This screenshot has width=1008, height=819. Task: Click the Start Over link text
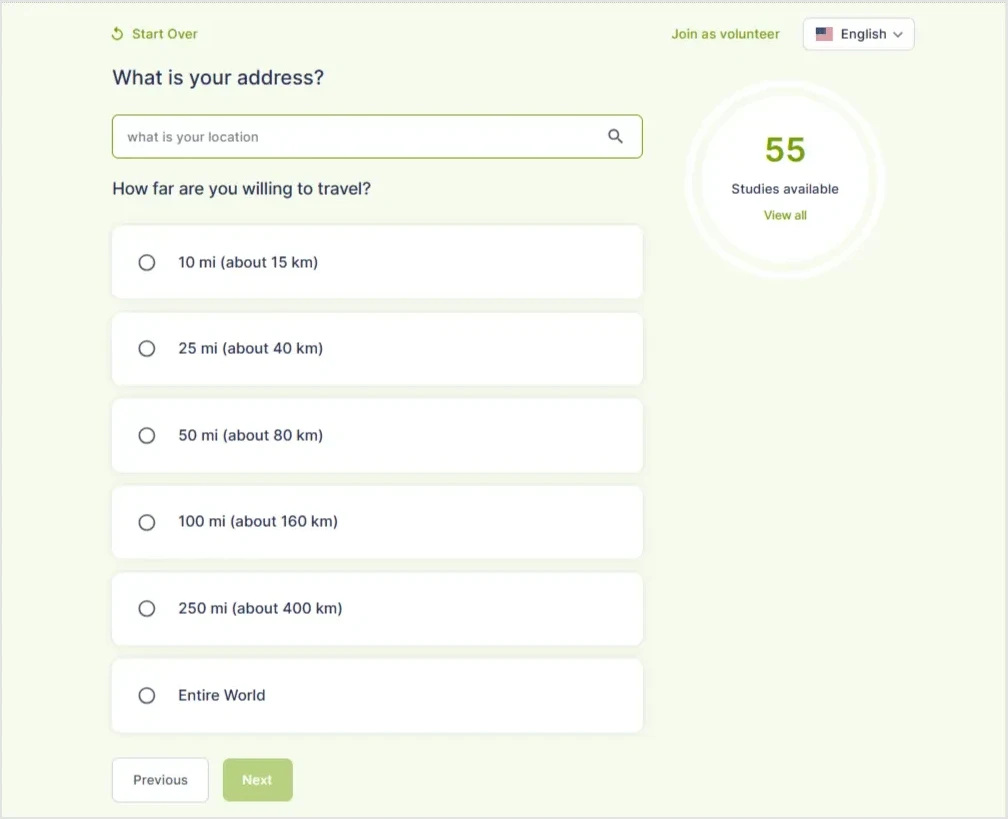coord(165,34)
